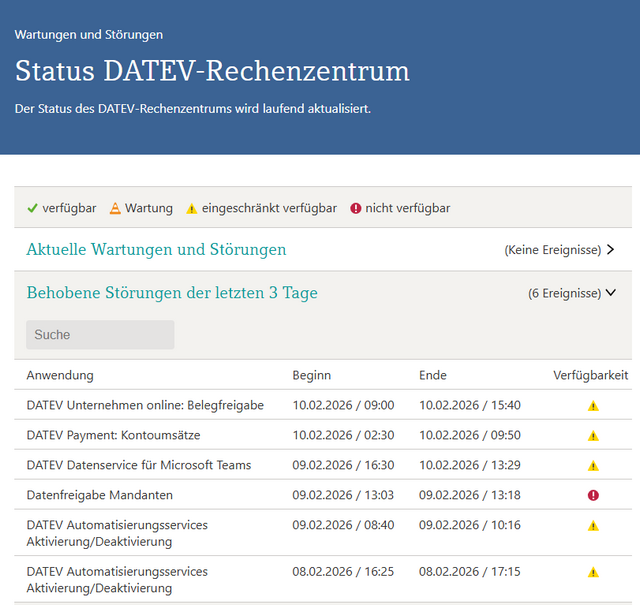Click the (Keine Ereignisse) label

(x=553, y=250)
